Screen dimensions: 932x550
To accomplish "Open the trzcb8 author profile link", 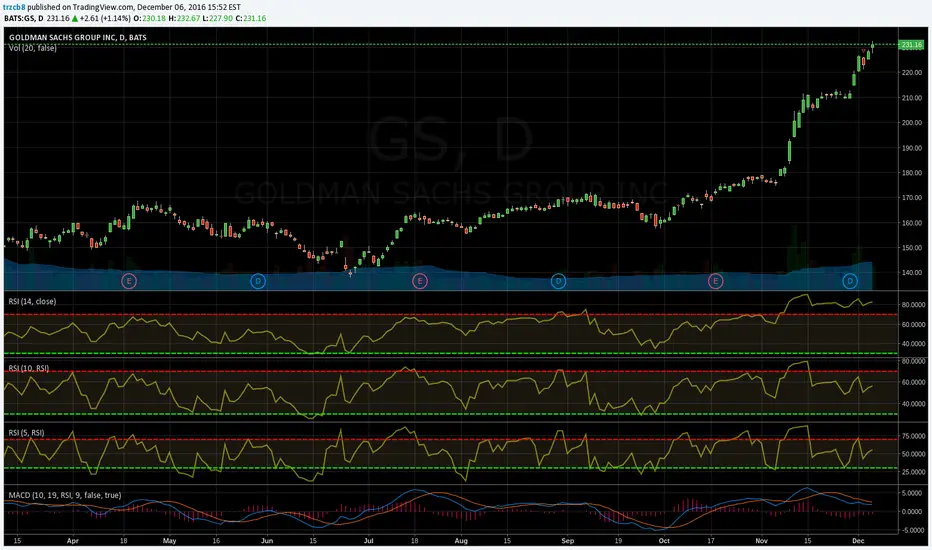I will coord(14,7).
